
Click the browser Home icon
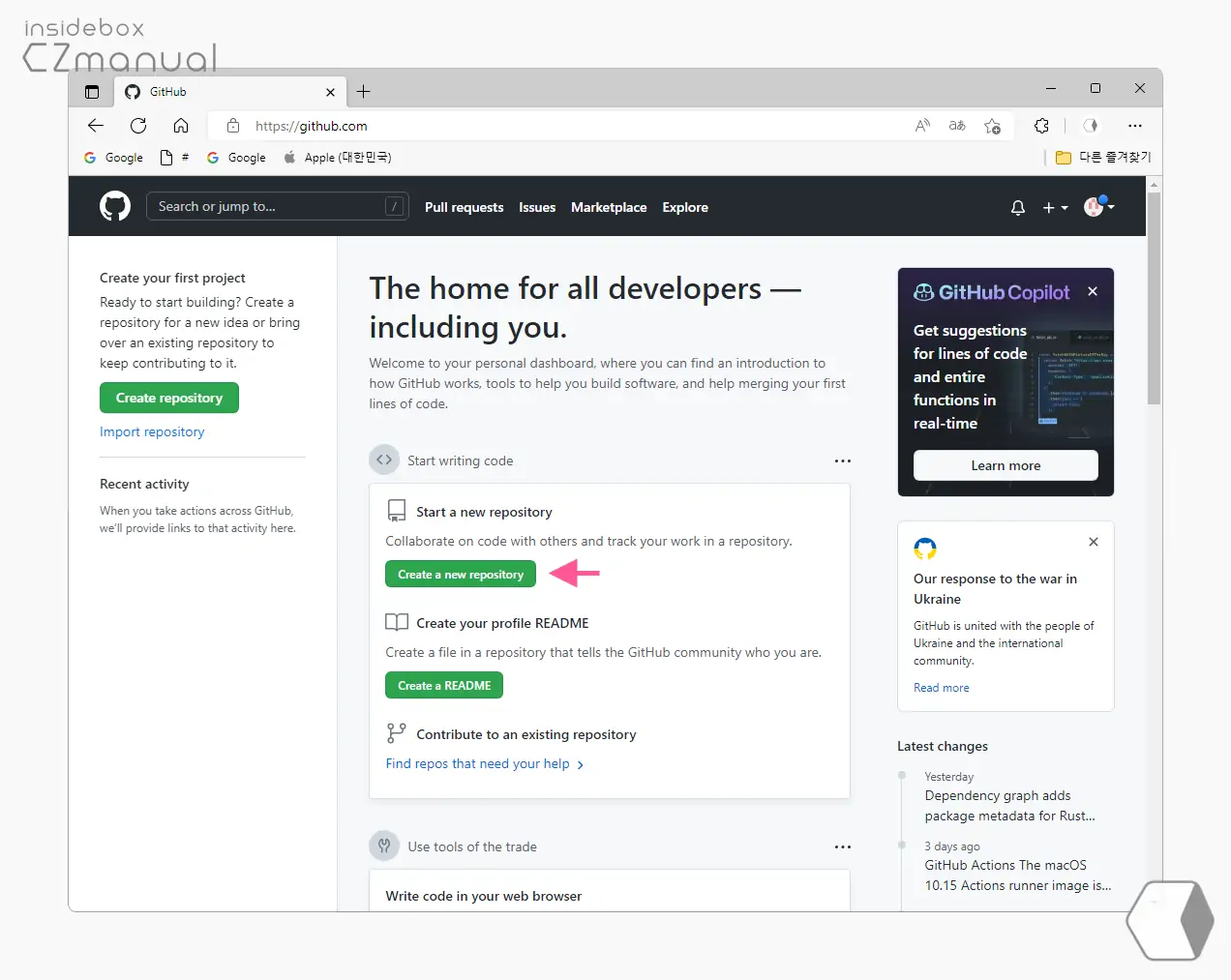coord(181,126)
